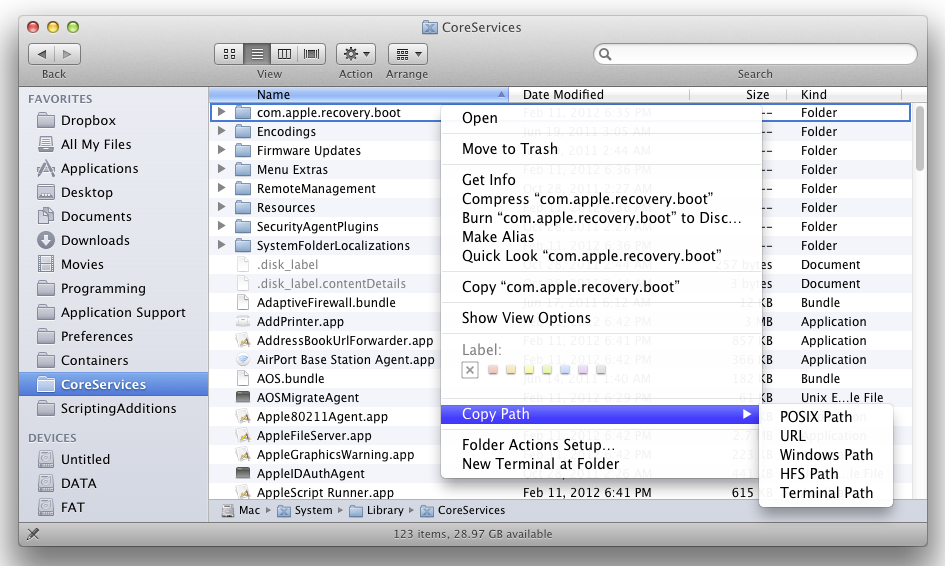
Task: Expand the SecurityAgentPlugins folder
Action: (x=221, y=226)
